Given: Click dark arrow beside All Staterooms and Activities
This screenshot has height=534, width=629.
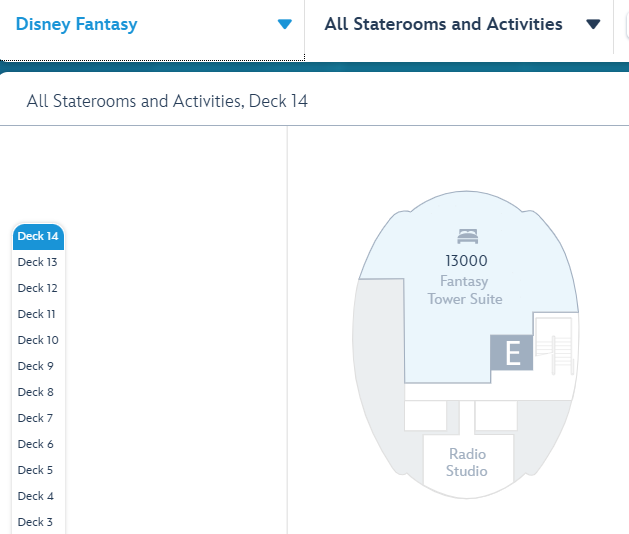Looking at the screenshot, I should pos(593,24).
